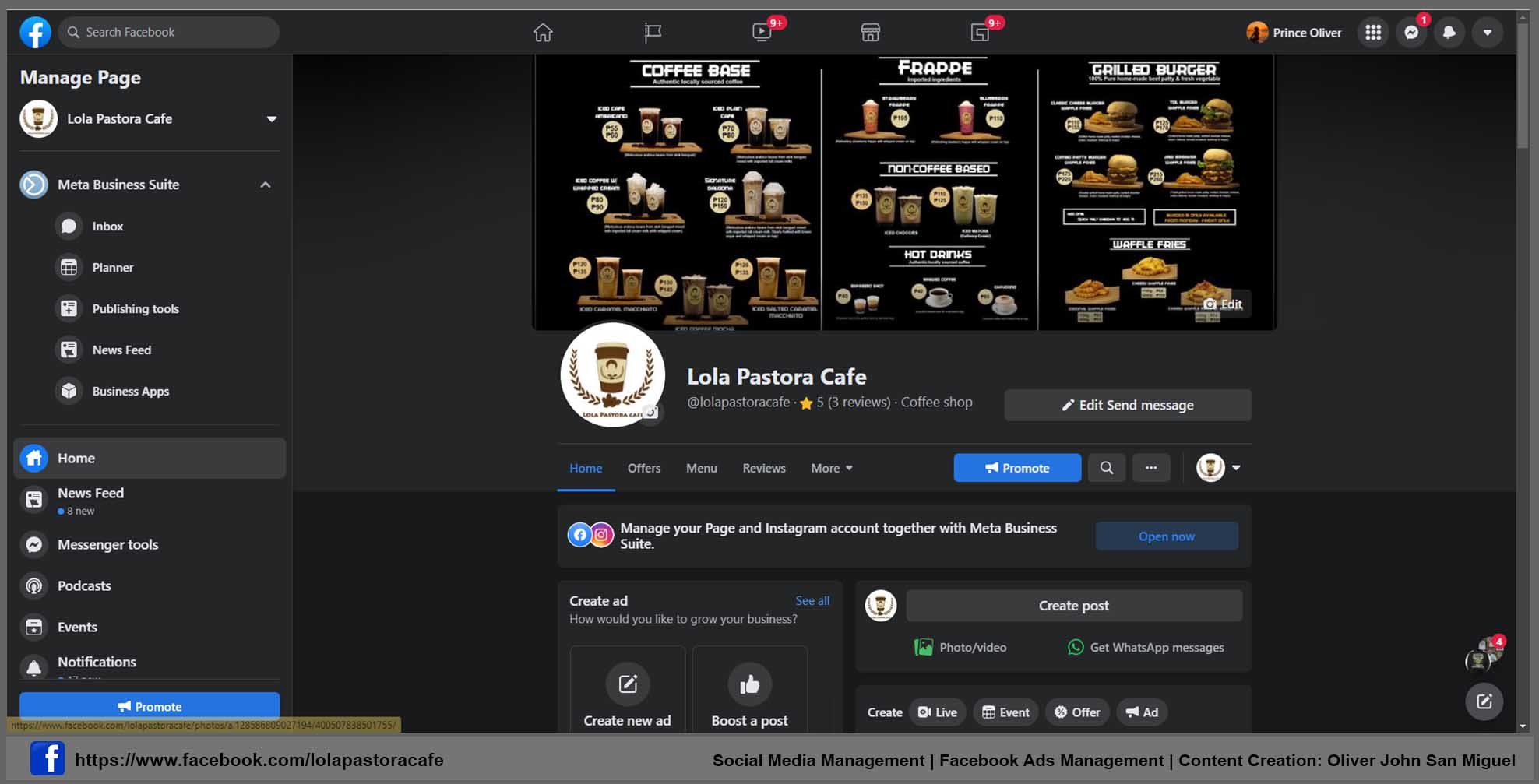This screenshot has width=1539, height=784.
Task: Click the Prince Oliver profile link
Action: 1294,33
